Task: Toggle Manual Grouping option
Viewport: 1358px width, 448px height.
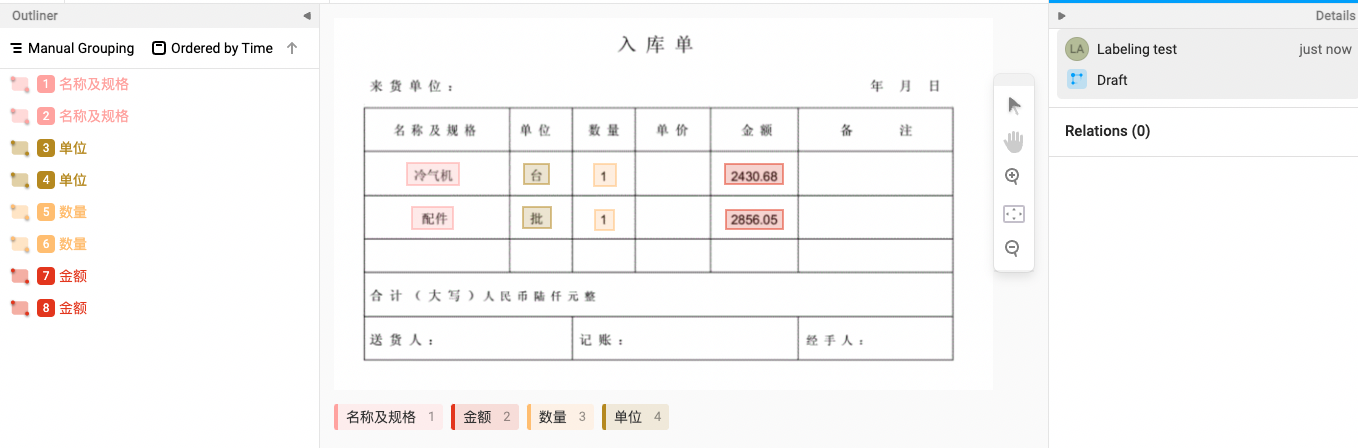Action: coord(72,48)
